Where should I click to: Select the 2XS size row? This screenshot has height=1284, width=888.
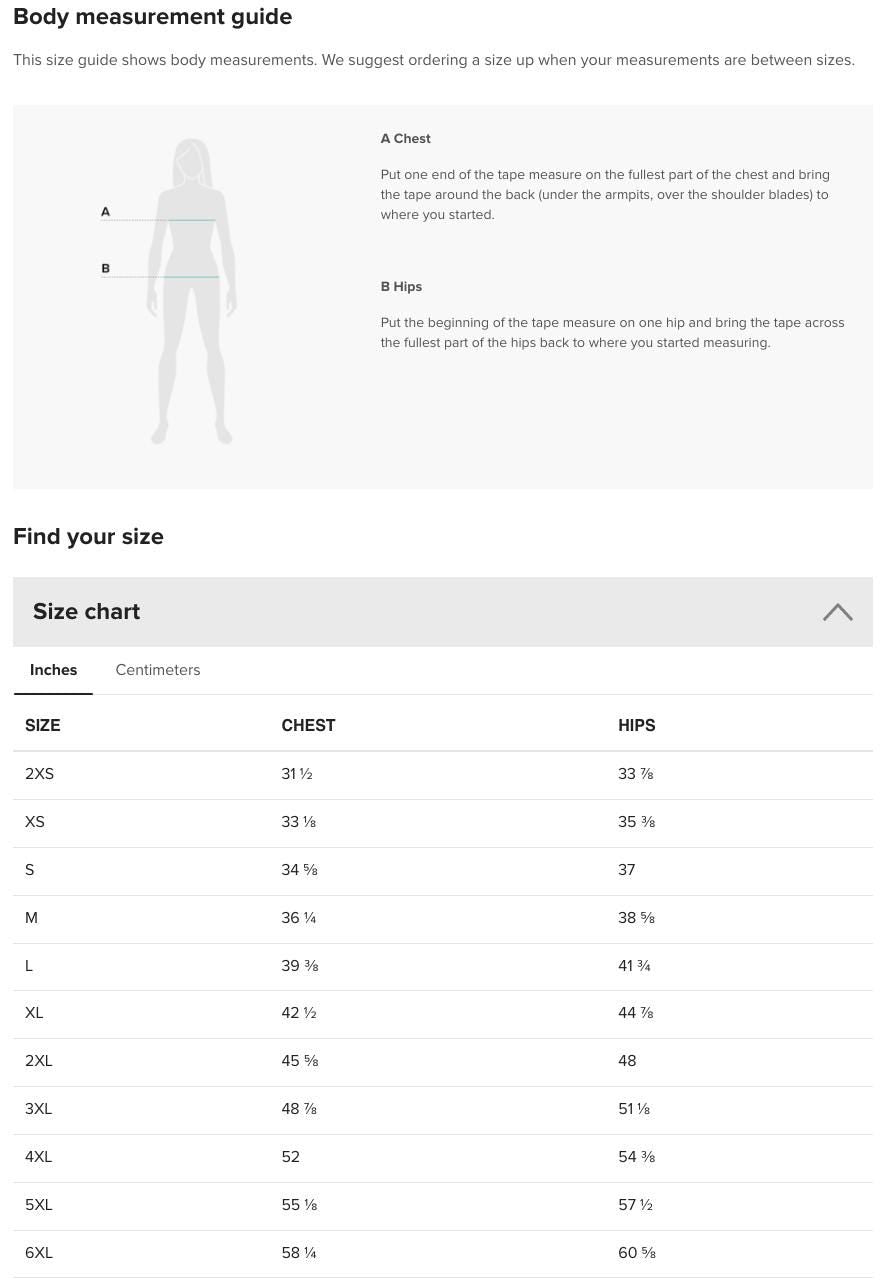[x=443, y=775]
